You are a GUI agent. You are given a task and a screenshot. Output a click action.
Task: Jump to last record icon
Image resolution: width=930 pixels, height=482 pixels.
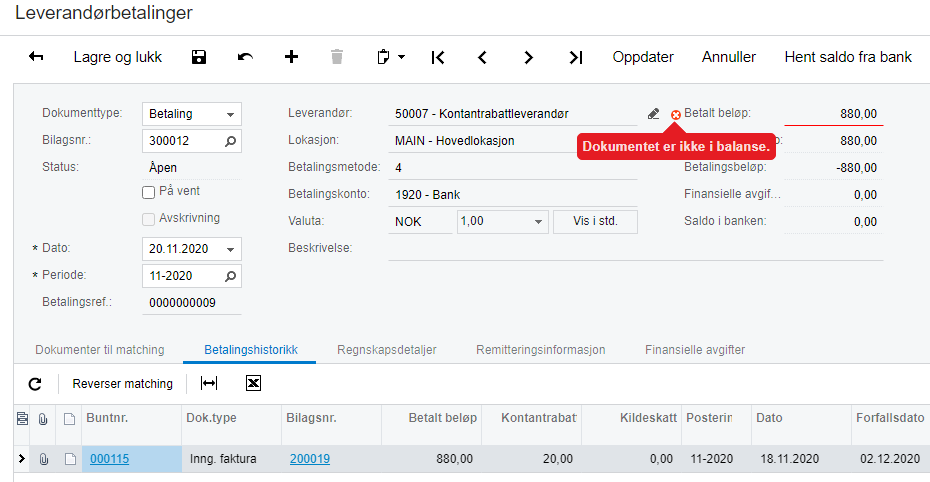(576, 58)
